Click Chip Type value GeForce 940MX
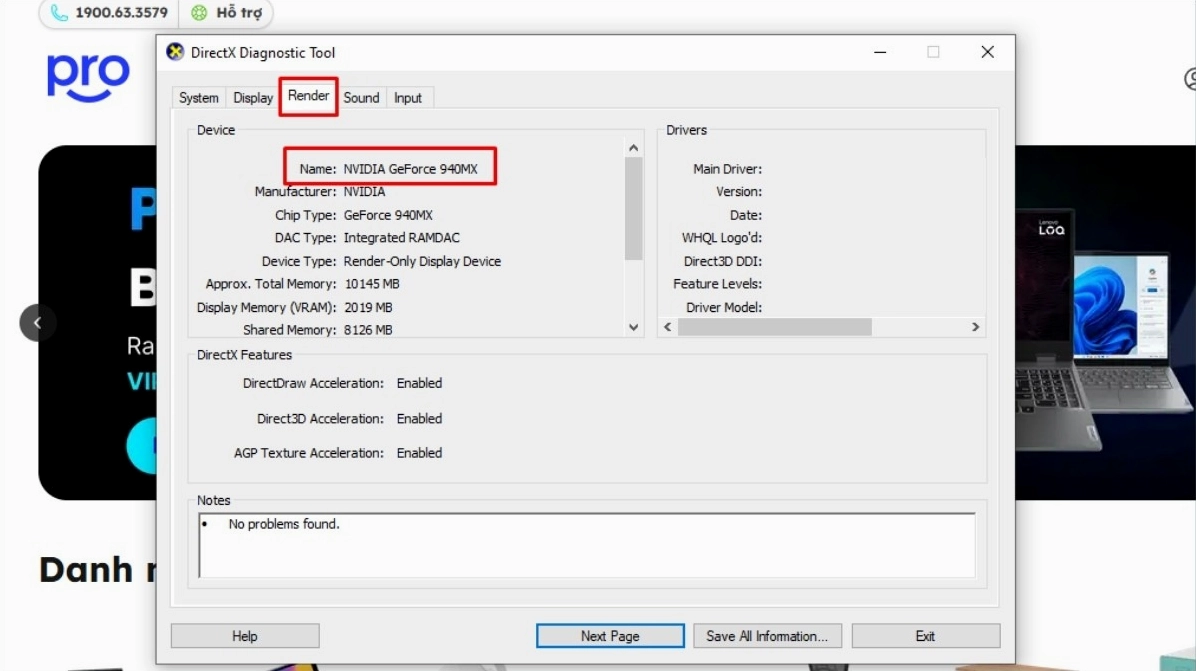The height and width of the screenshot is (671, 1196). coord(387,216)
